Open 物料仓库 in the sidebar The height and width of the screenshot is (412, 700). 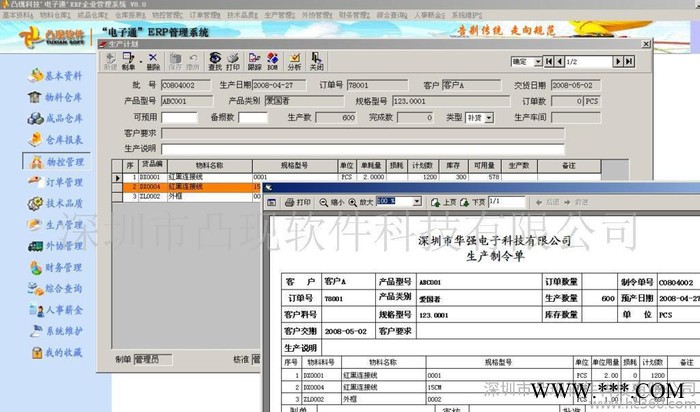click(x=55, y=97)
